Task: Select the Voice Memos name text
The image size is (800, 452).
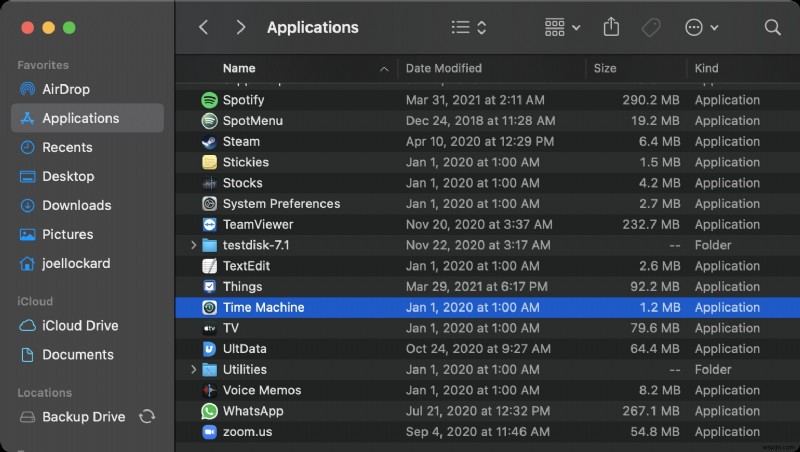Action: pyautogui.click(x=262, y=390)
